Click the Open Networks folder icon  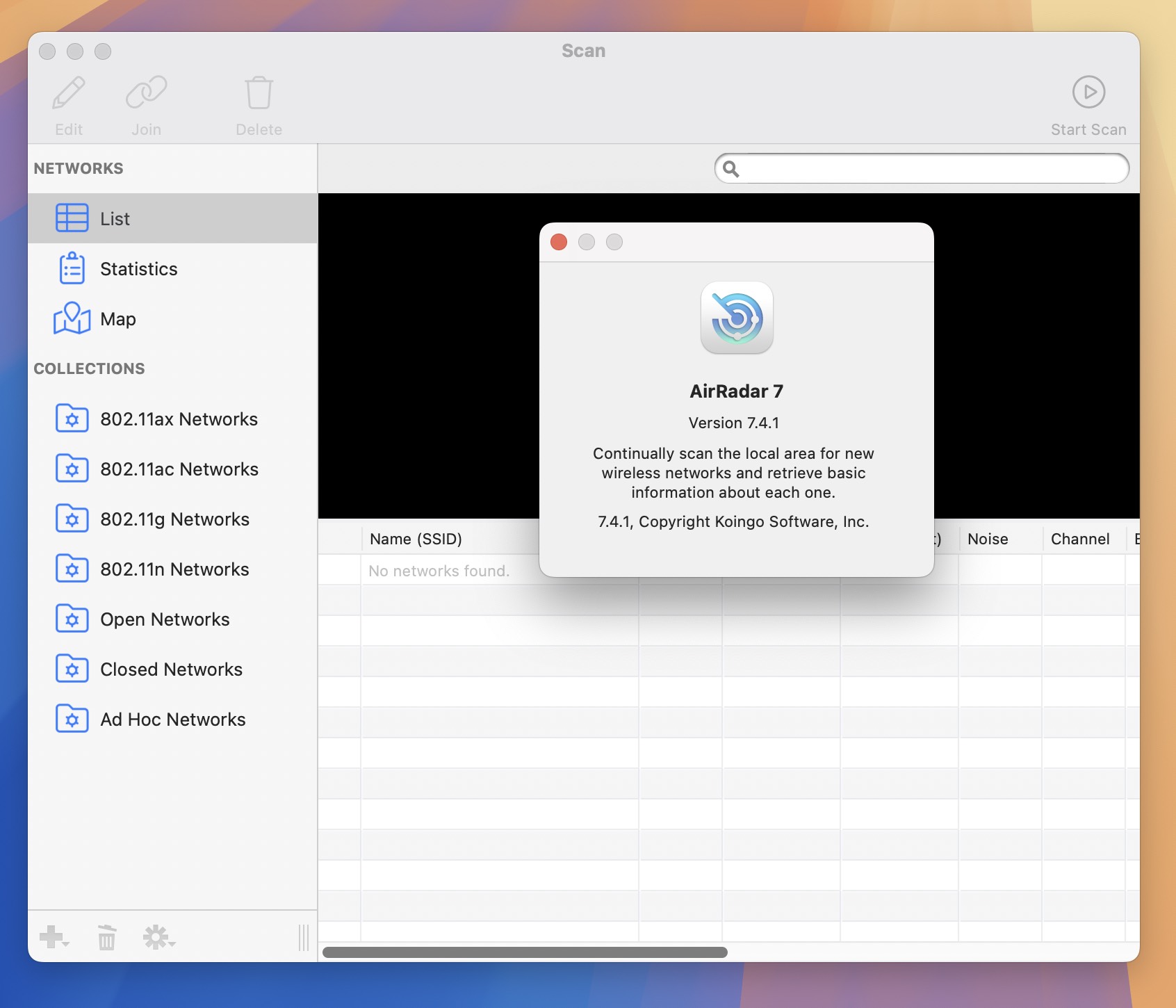tap(72, 619)
